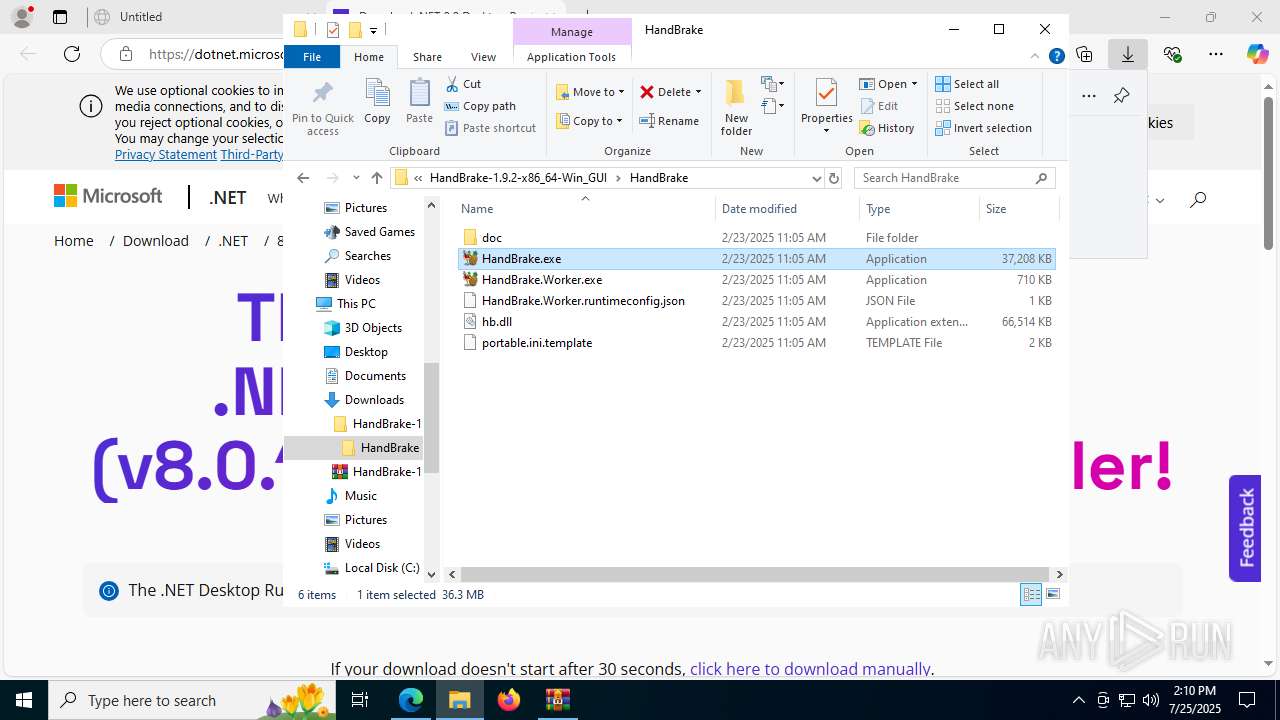
Task: Open Edge Copilot icon
Action: pyautogui.click(x=1257, y=54)
